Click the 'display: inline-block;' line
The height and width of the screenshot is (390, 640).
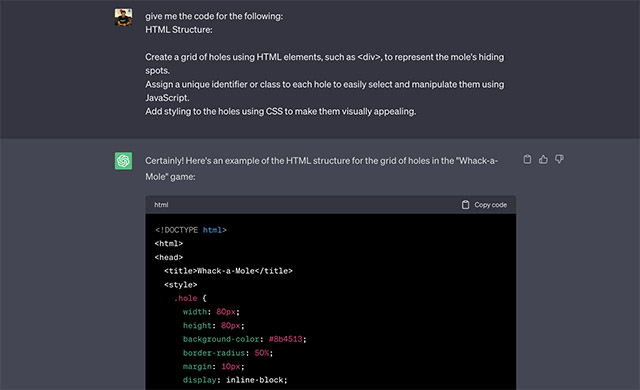235,380
